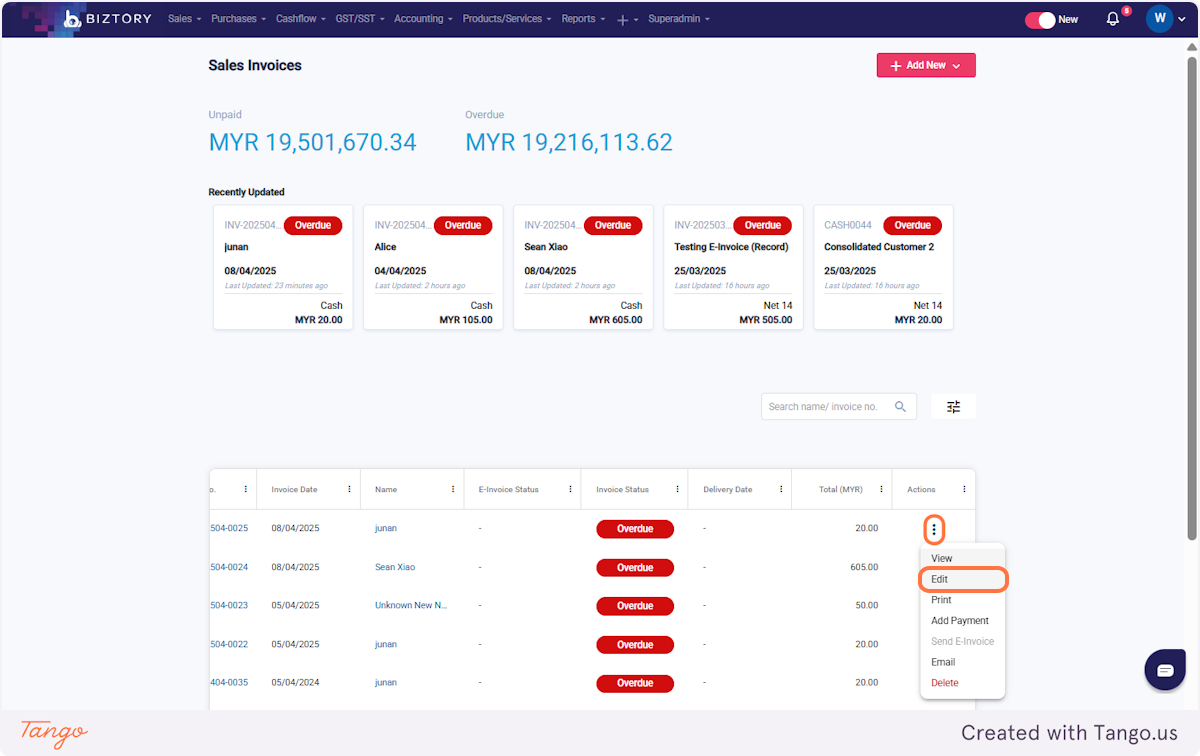
Task: Expand the Accounting menu
Action: pyautogui.click(x=423, y=19)
